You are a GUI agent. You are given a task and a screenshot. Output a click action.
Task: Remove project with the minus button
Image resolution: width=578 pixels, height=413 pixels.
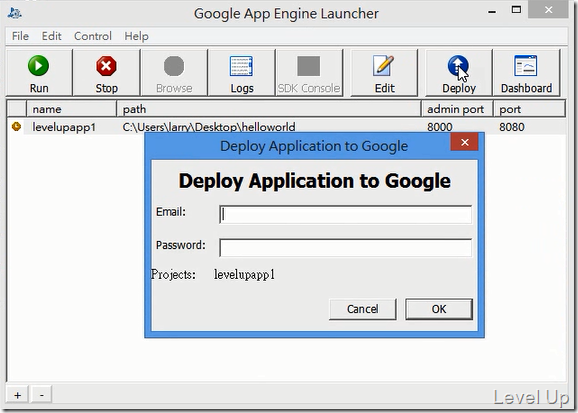(42, 395)
